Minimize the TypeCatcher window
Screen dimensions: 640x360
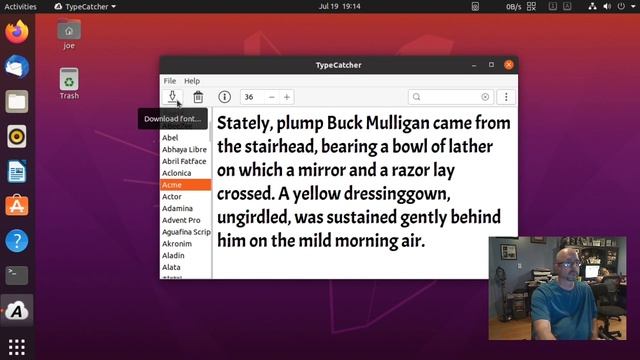pos(474,65)
